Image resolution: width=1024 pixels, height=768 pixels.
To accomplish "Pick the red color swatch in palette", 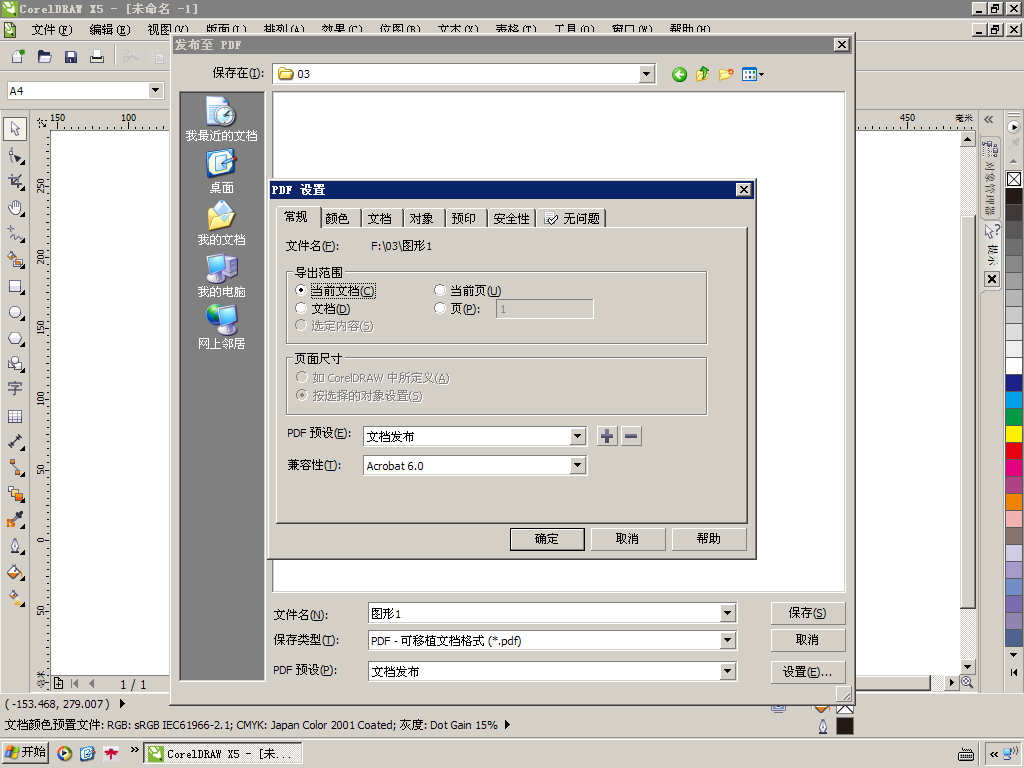I will 1014,451.
